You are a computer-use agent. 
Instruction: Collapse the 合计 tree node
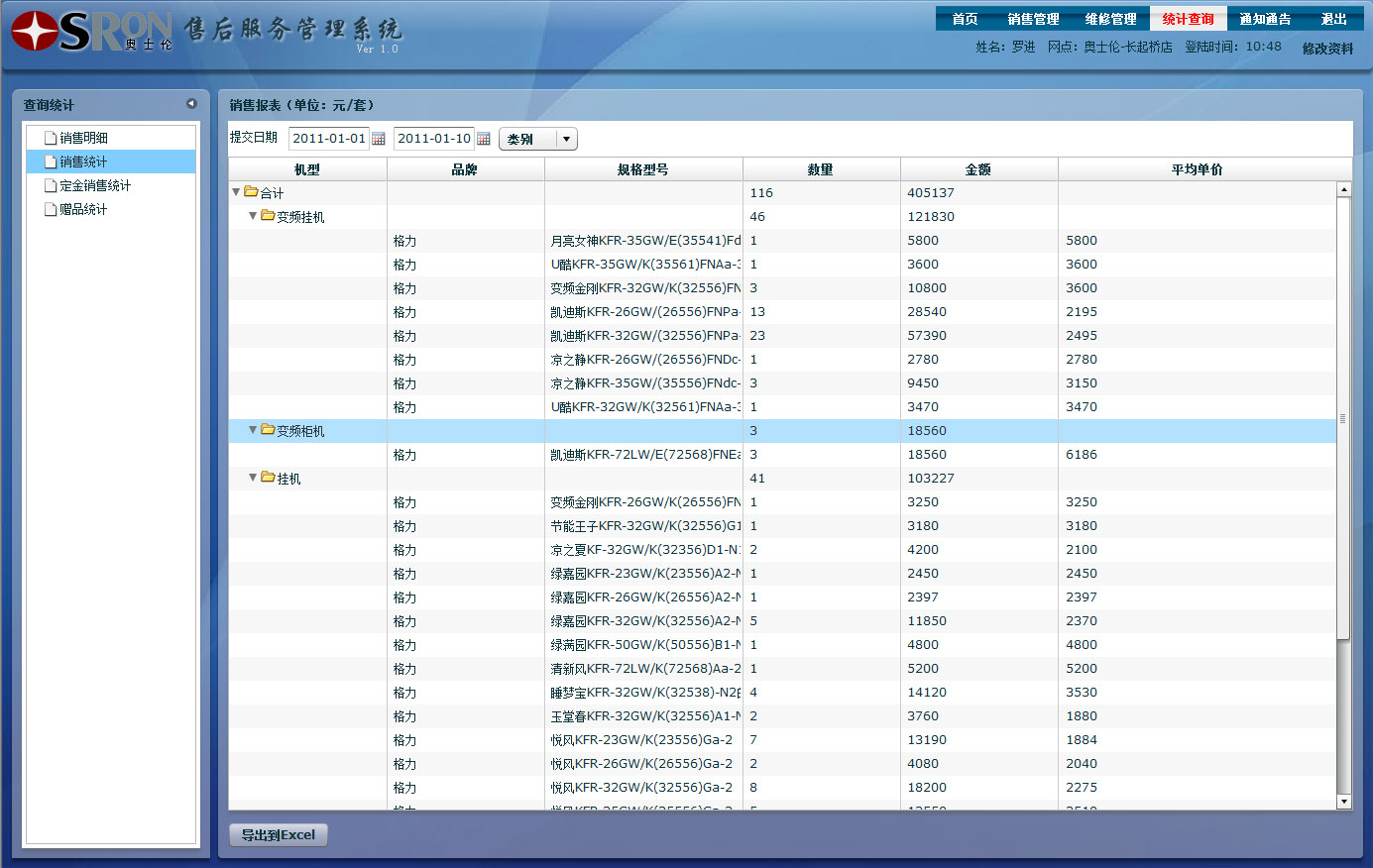[x=236, y=192]
